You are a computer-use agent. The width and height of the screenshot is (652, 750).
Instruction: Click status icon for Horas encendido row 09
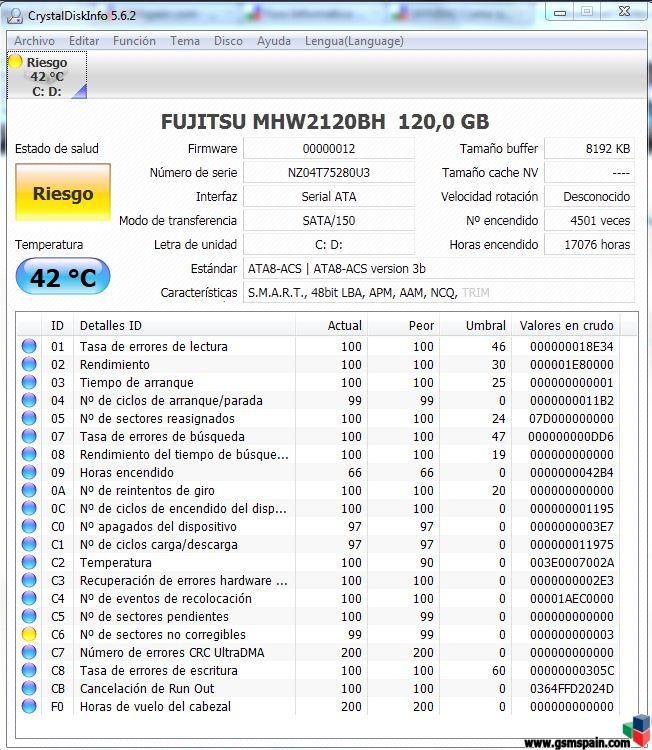29,472
